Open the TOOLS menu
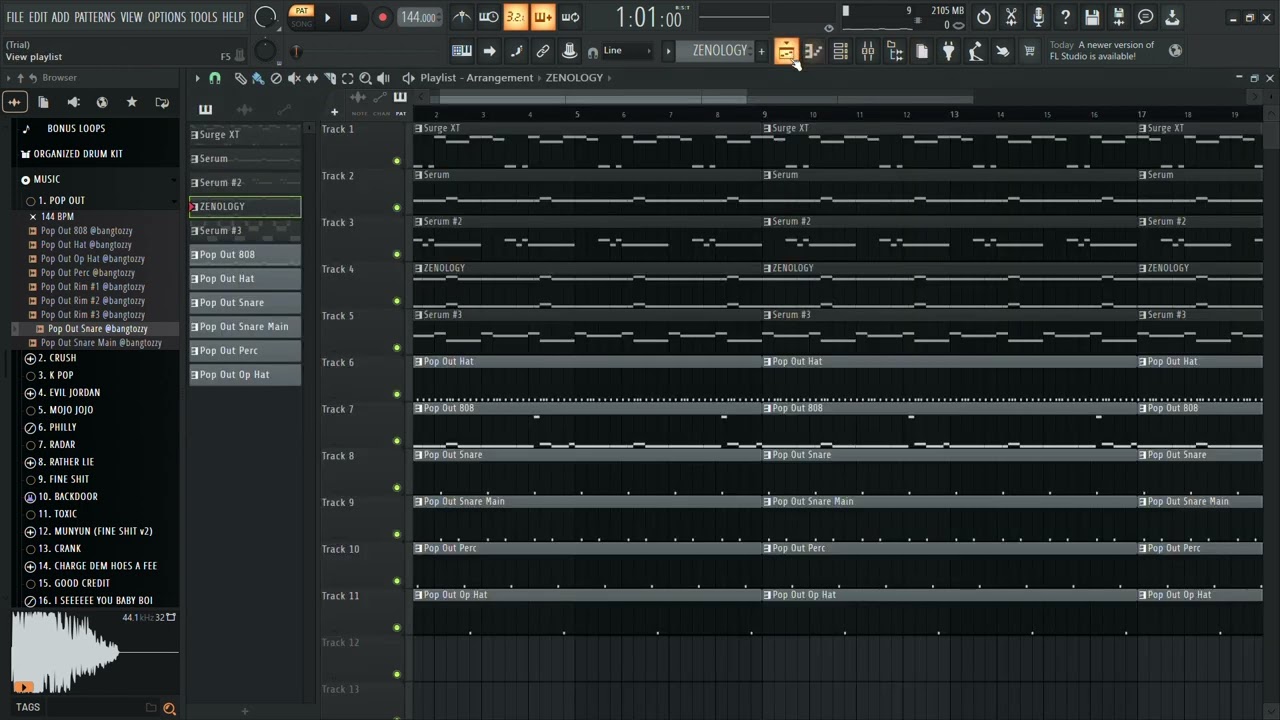This screenshot has width=1280, height=720. pos(203,17)
